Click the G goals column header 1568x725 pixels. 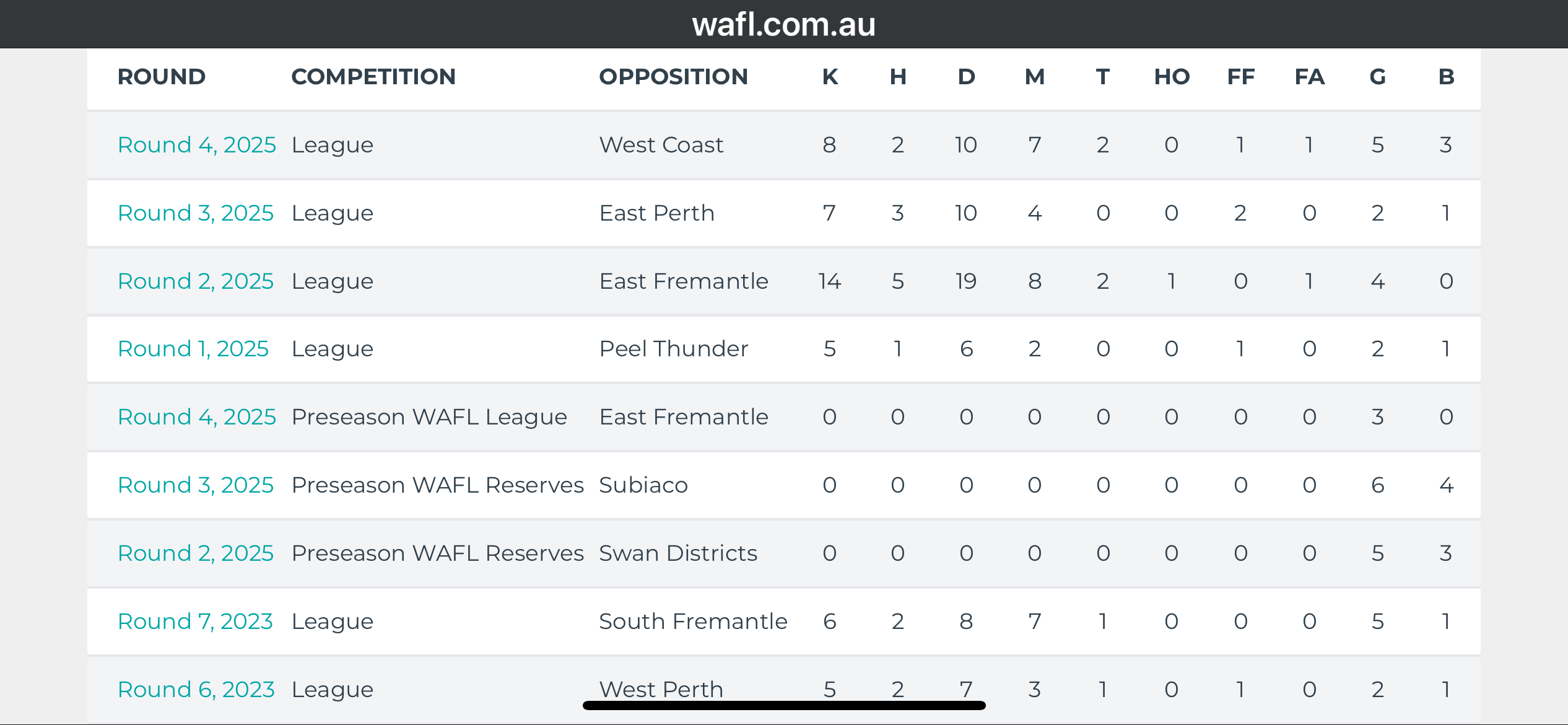point(1378,77)
